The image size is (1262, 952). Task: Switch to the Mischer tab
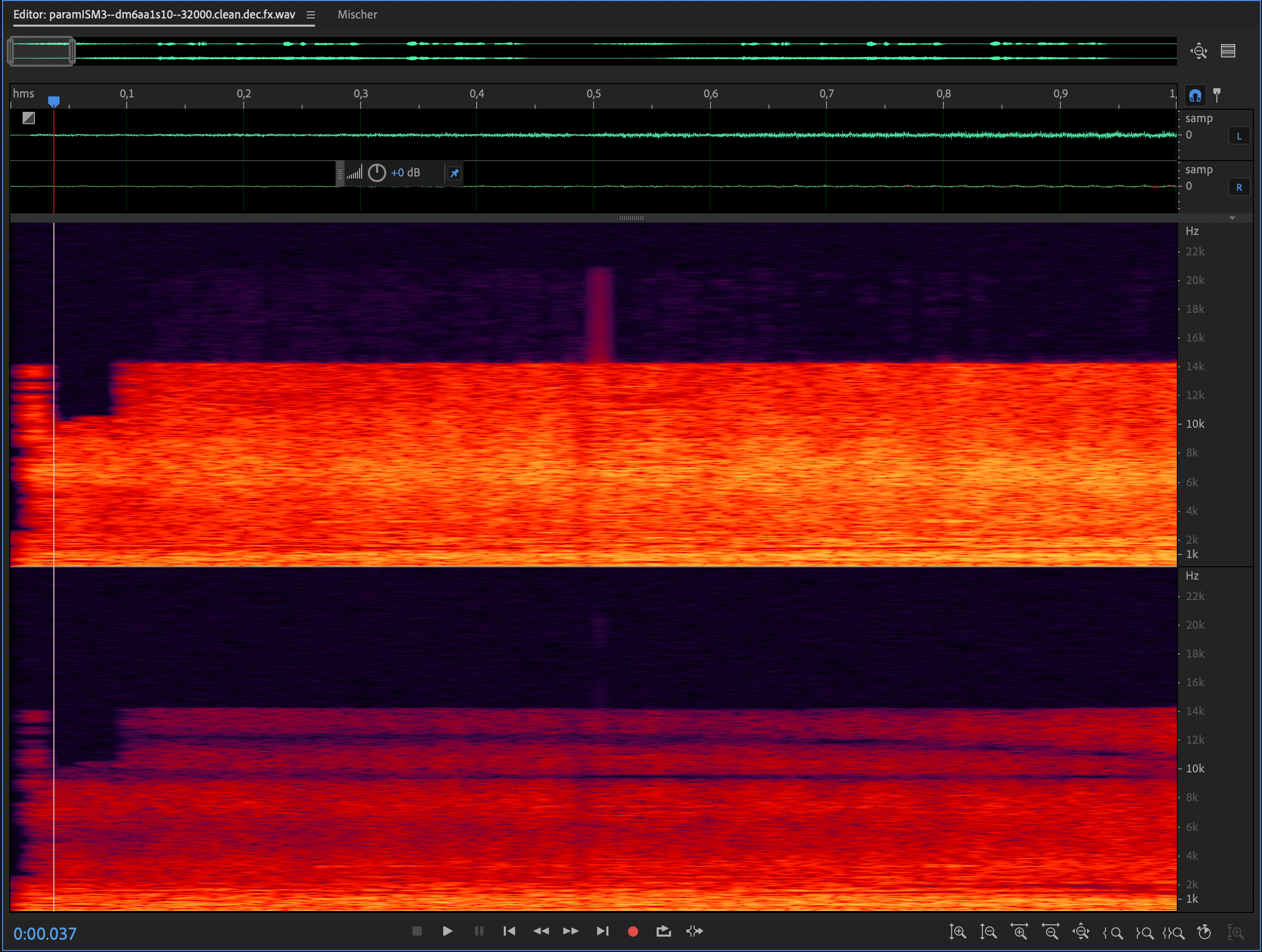[x=357, y=15]
